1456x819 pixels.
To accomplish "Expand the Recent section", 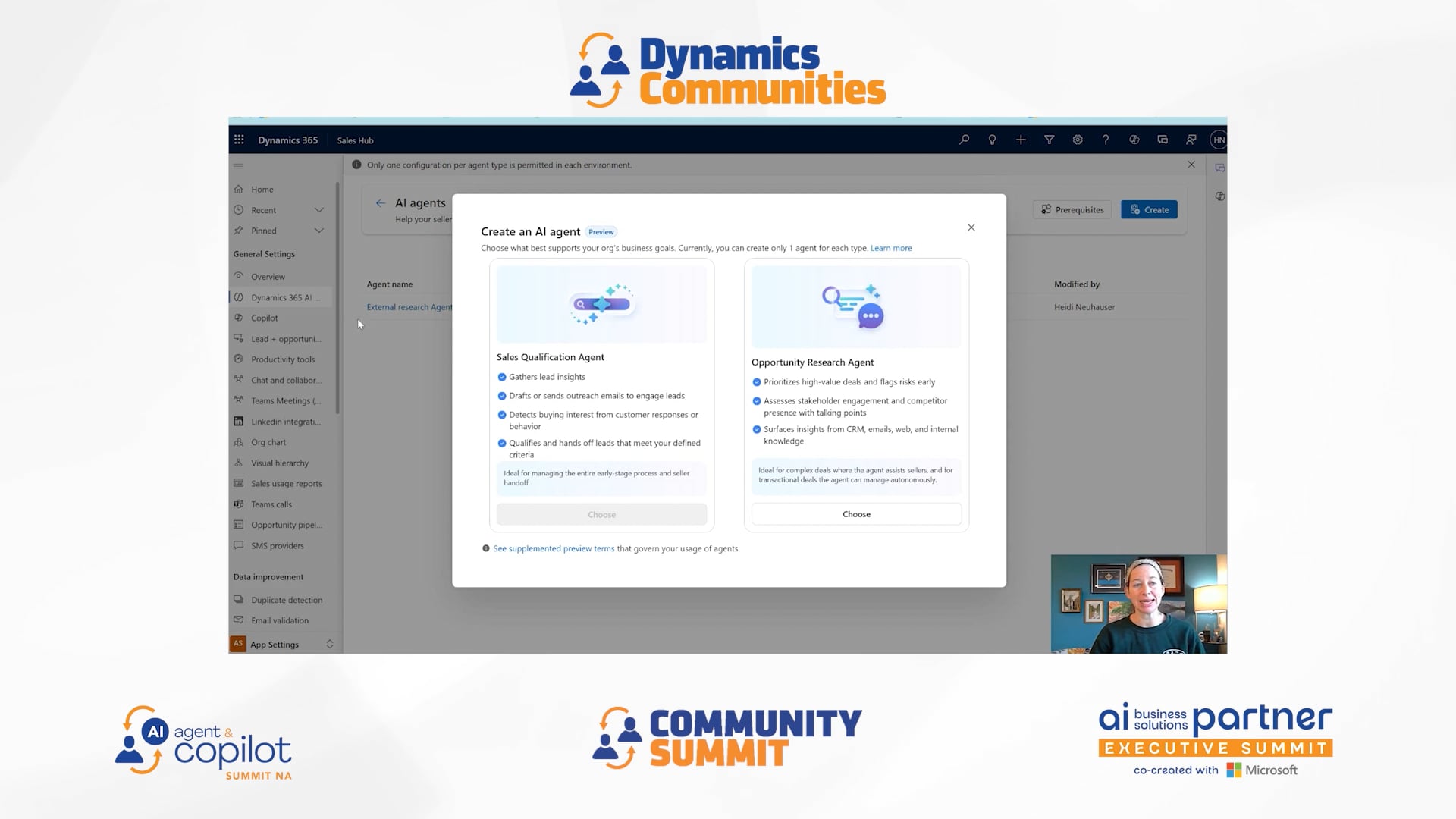I will point(318,210).
